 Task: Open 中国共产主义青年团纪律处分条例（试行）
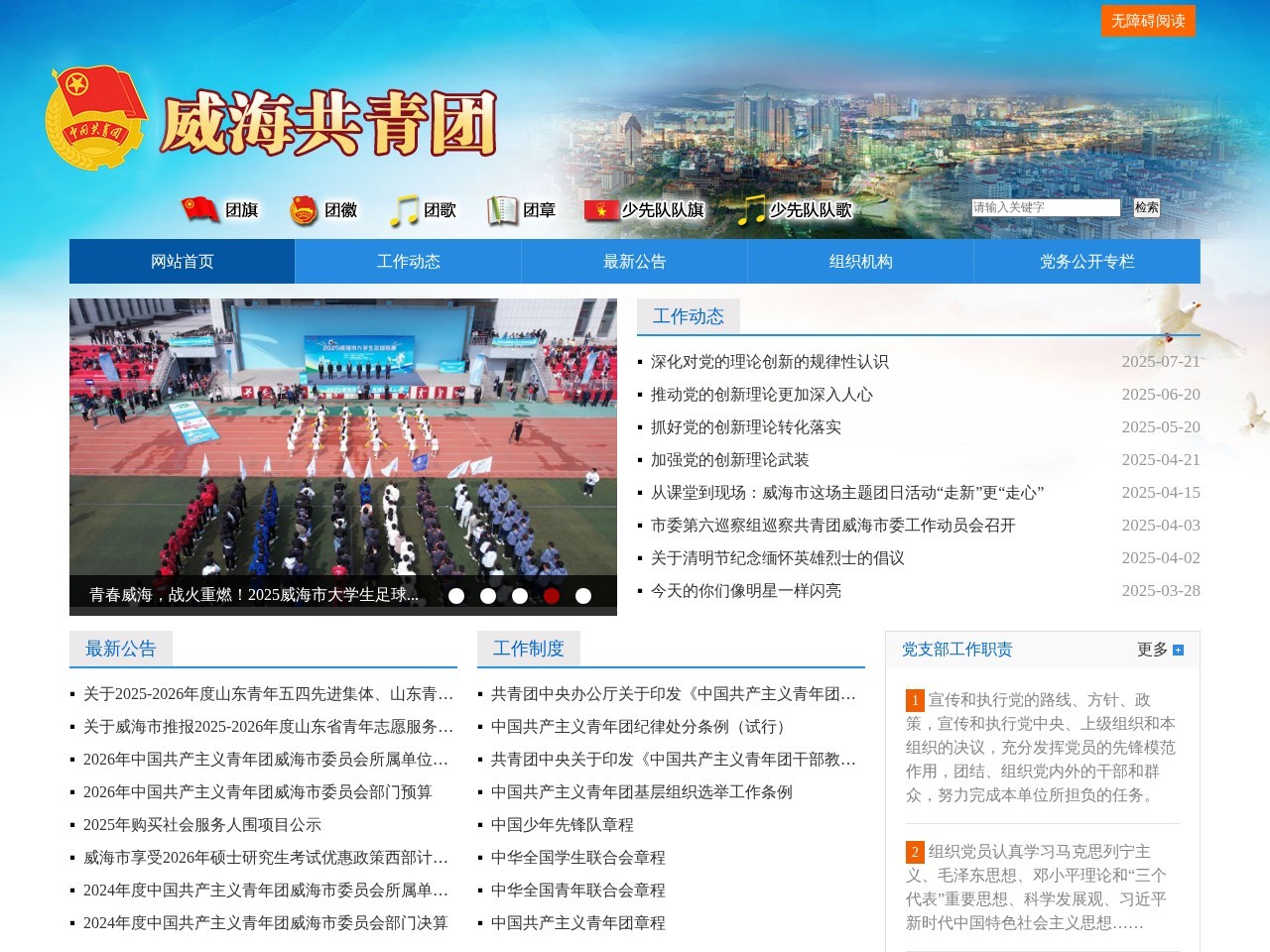pyautogui.click(x=642, y=727)
